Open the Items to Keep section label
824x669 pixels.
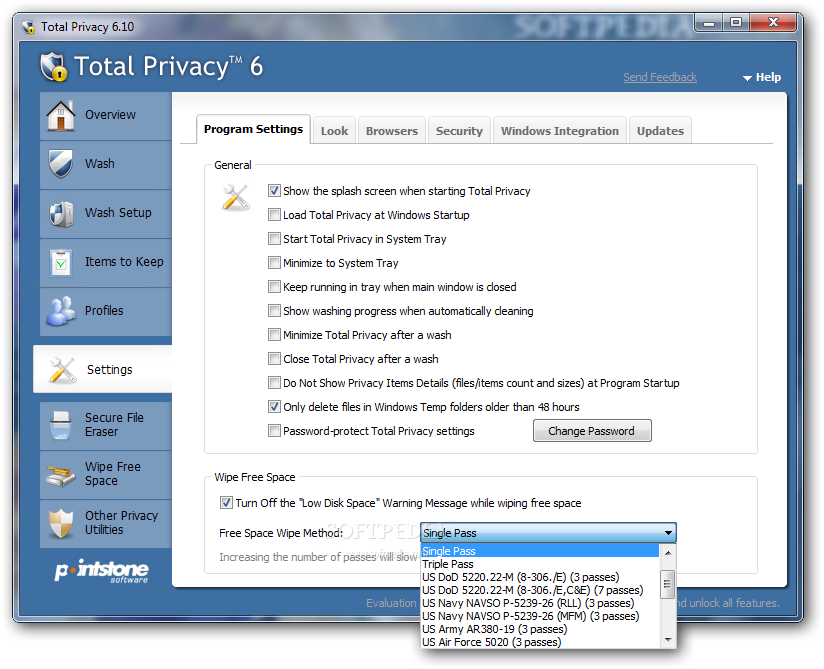(125, 262)
